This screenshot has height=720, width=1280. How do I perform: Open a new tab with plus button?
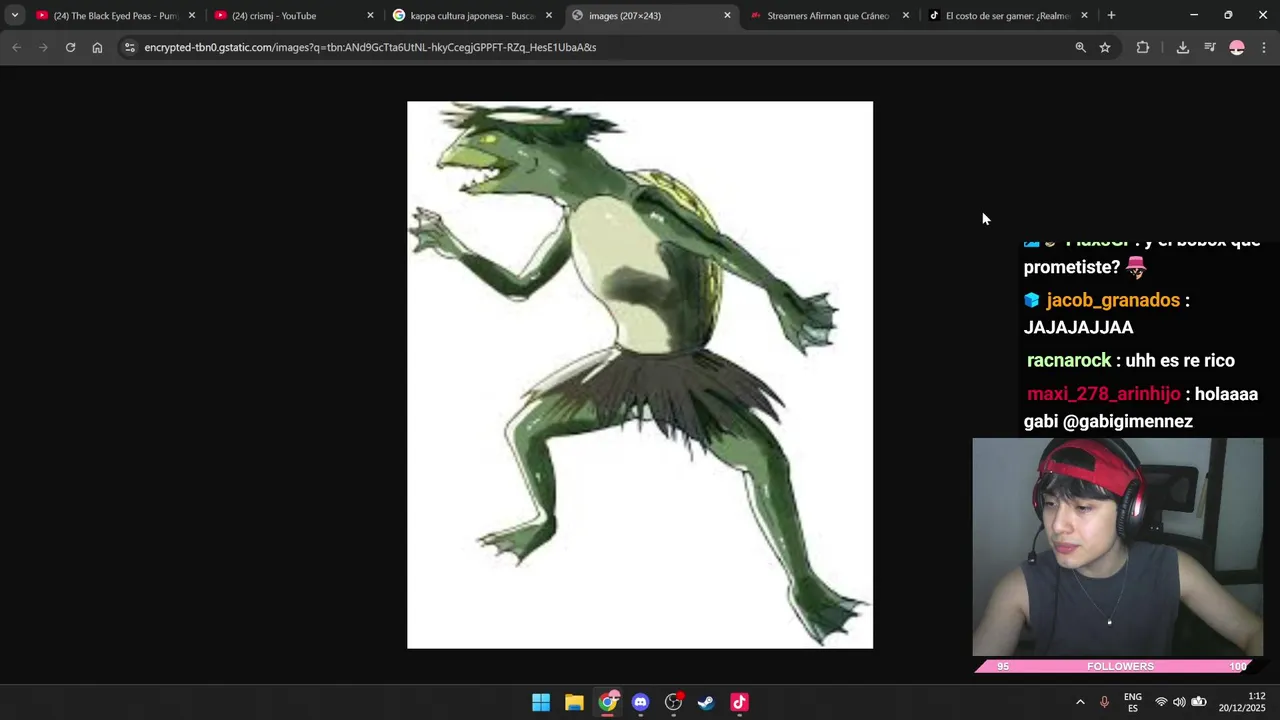(x=1111, y=15)
